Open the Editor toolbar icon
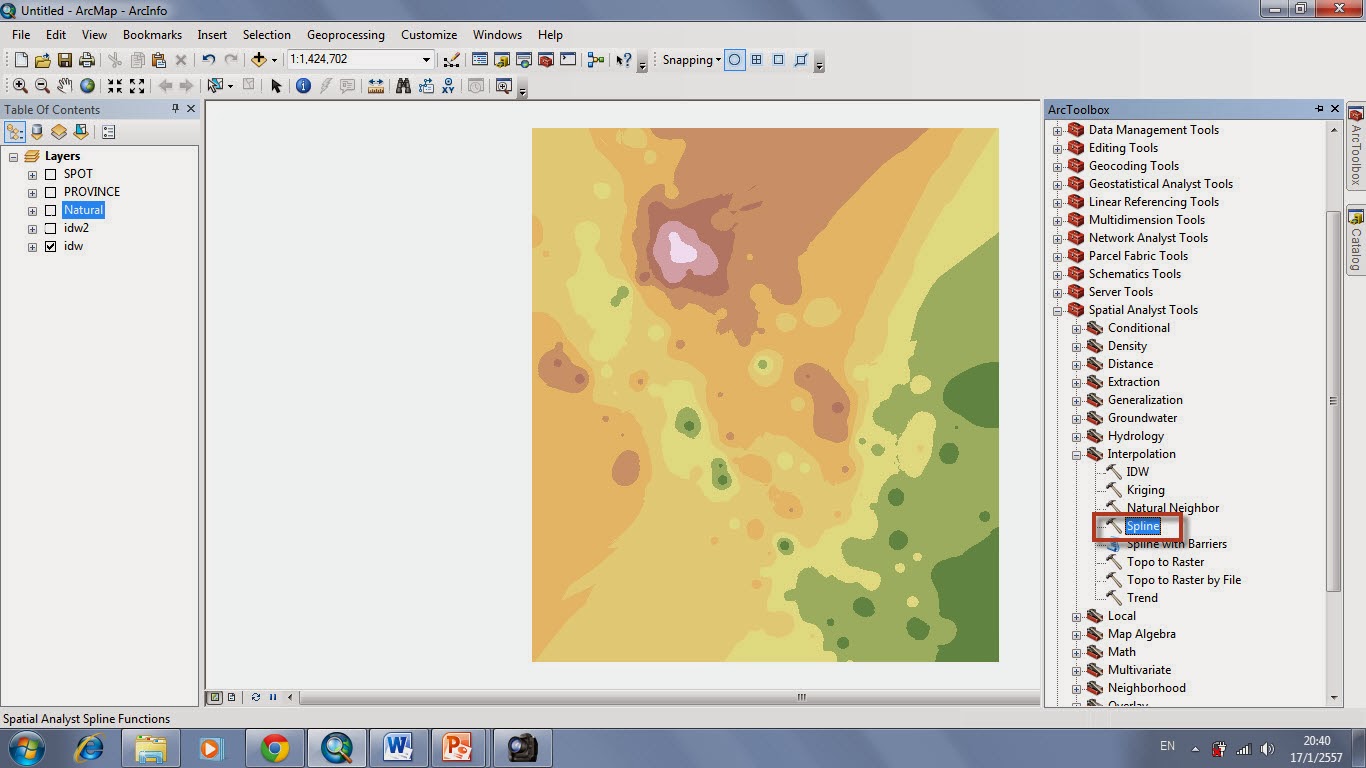The image size is (1366, 768). [x=451, y=60]
